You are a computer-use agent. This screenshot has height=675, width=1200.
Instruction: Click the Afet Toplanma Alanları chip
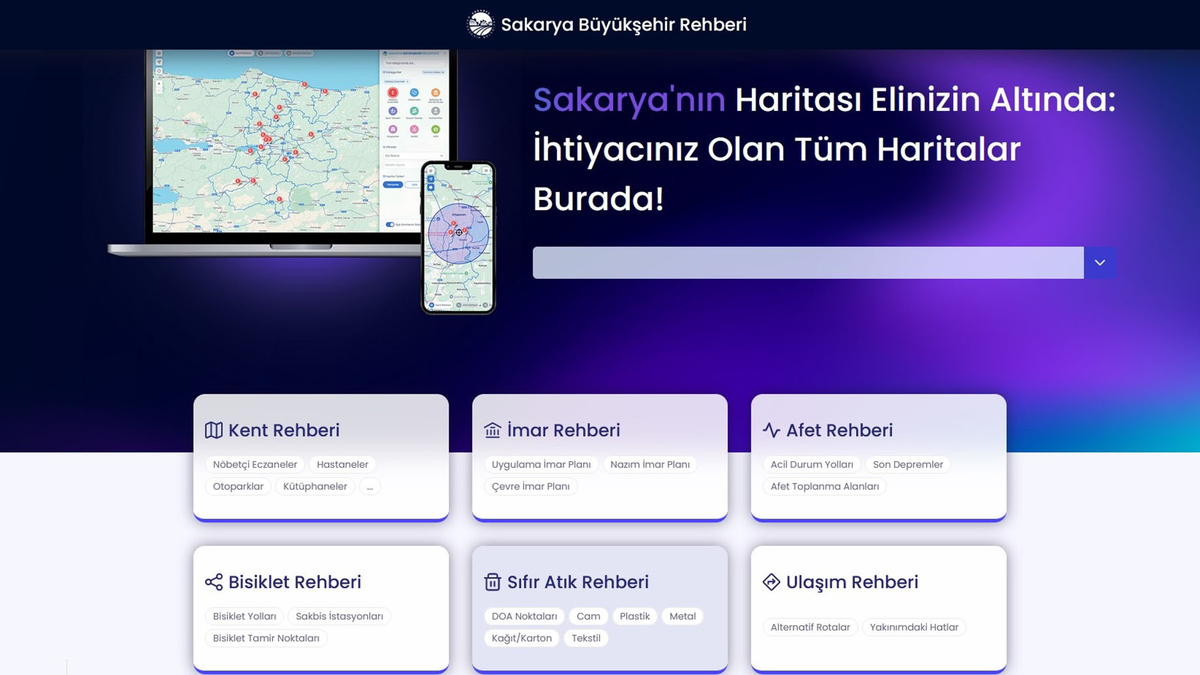(x=824, y=486)
